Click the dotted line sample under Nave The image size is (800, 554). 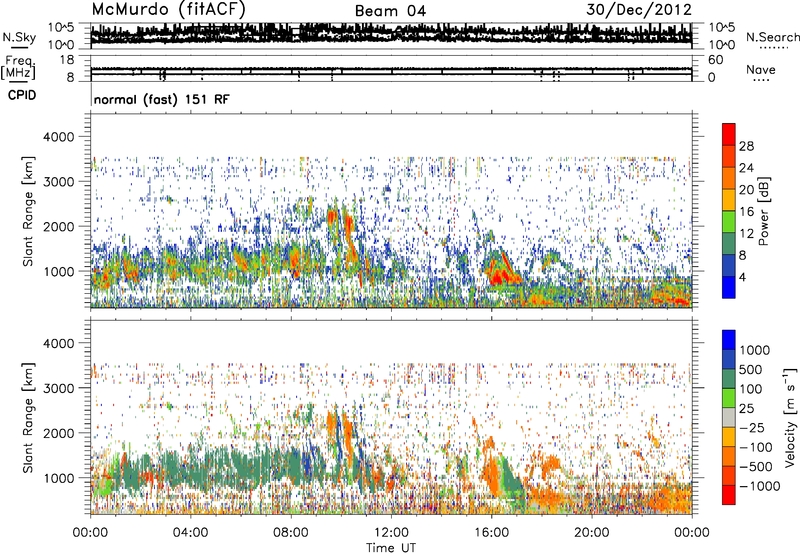[x=761, y=80]
